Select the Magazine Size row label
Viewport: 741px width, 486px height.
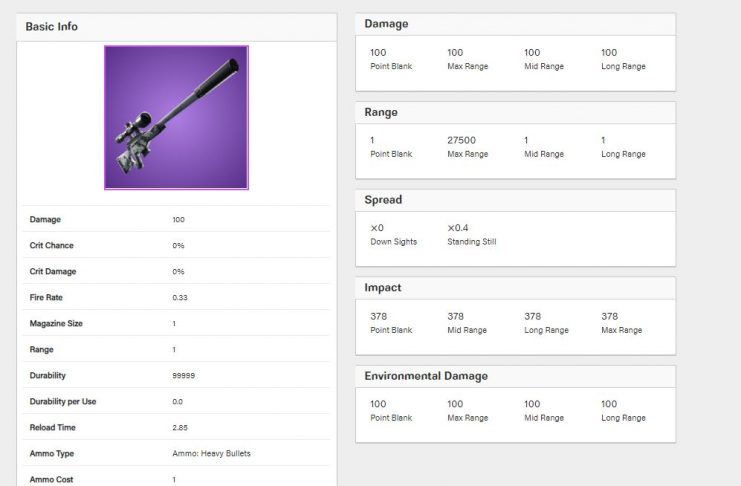(56, 323)
